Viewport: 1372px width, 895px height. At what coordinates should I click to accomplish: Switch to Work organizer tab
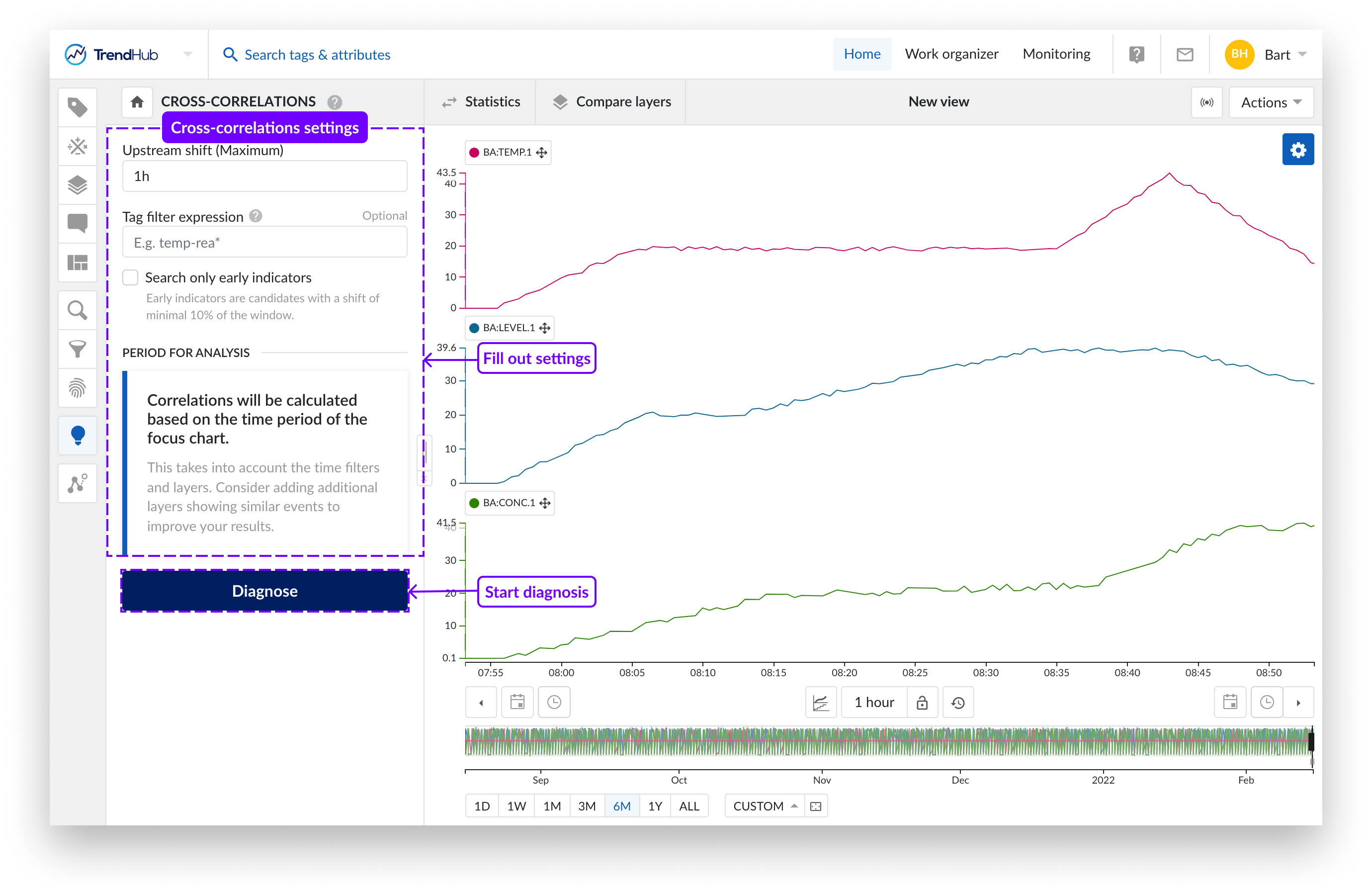(x=951, y=54)
